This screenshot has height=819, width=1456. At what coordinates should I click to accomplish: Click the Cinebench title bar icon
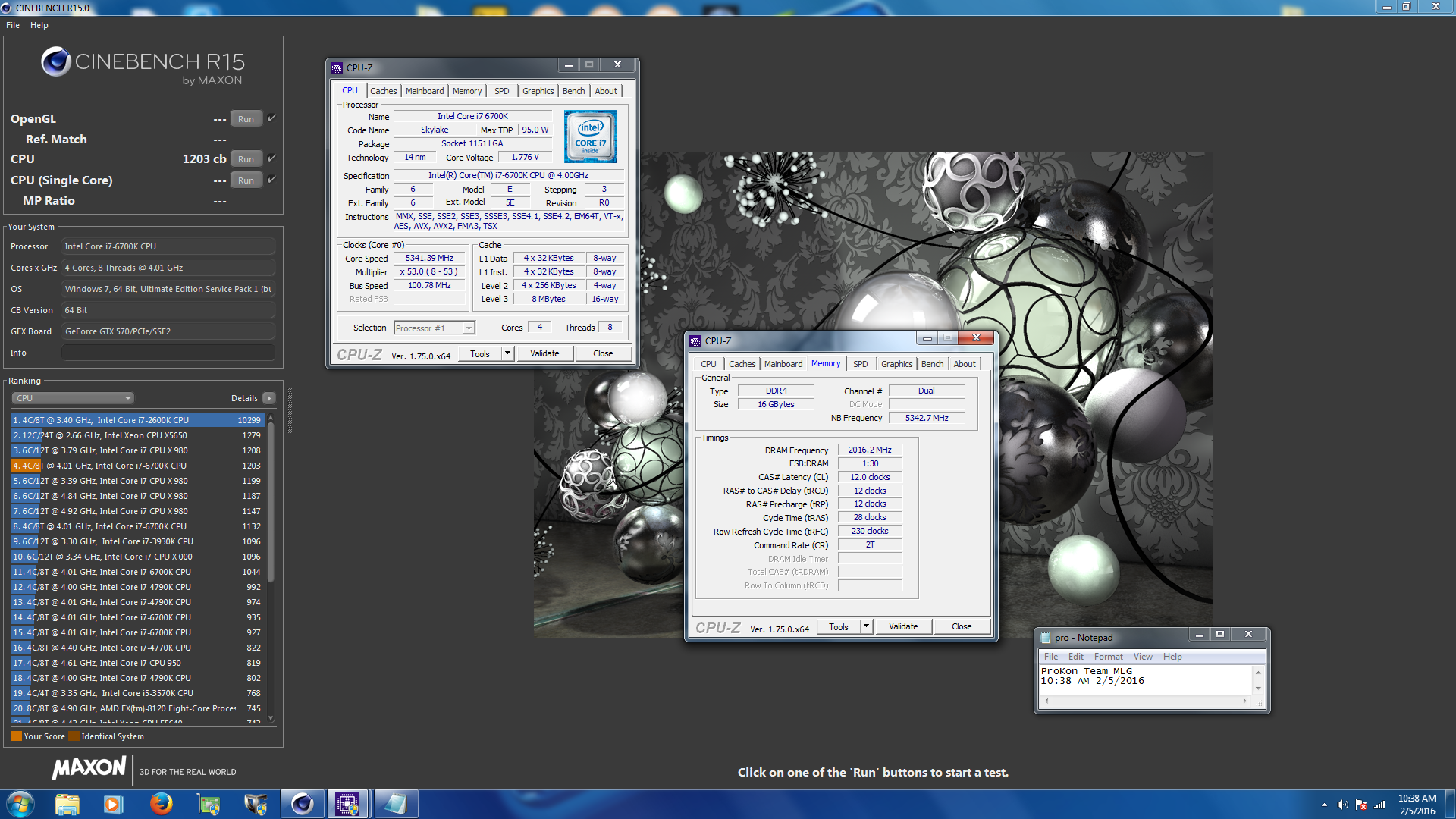click(x=7, y=8)
